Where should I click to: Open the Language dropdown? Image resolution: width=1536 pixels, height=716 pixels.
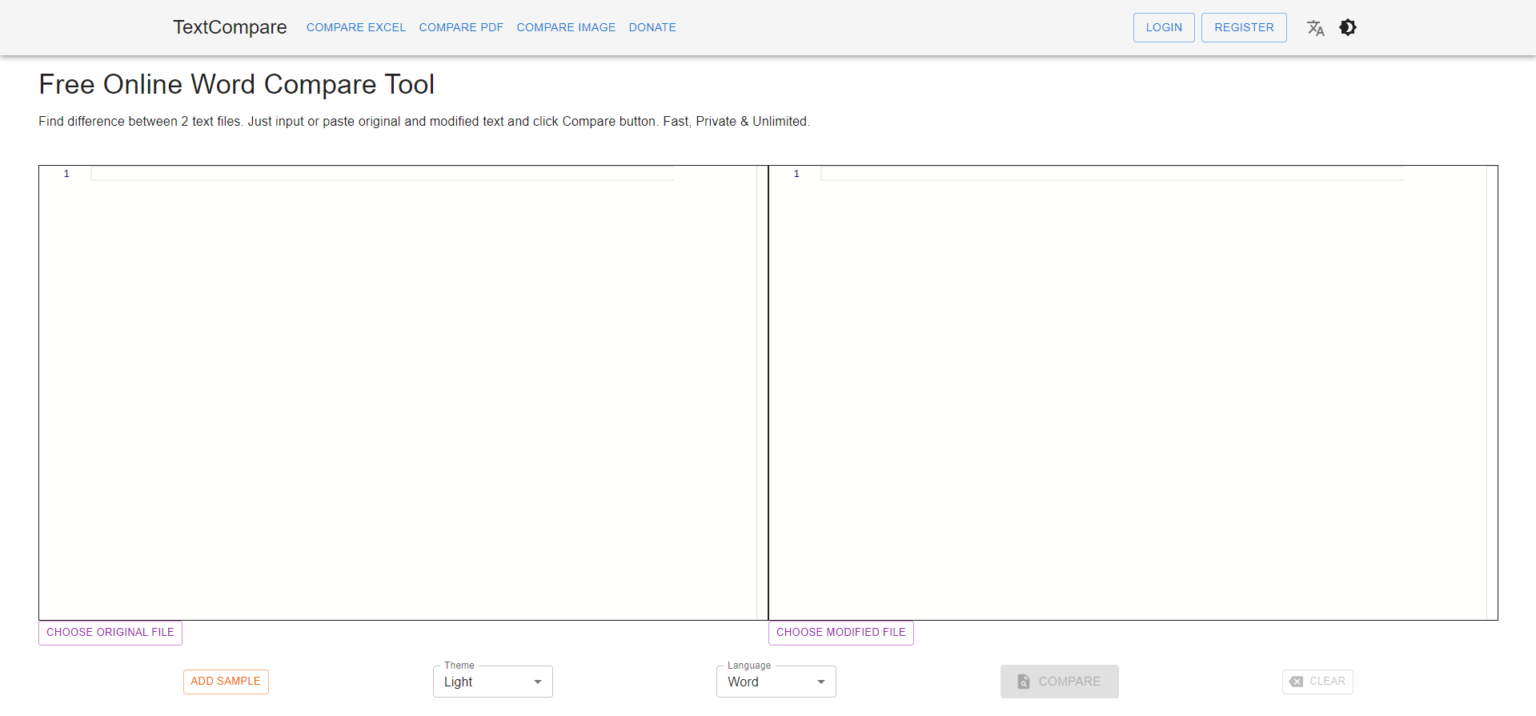click(776, 681)
